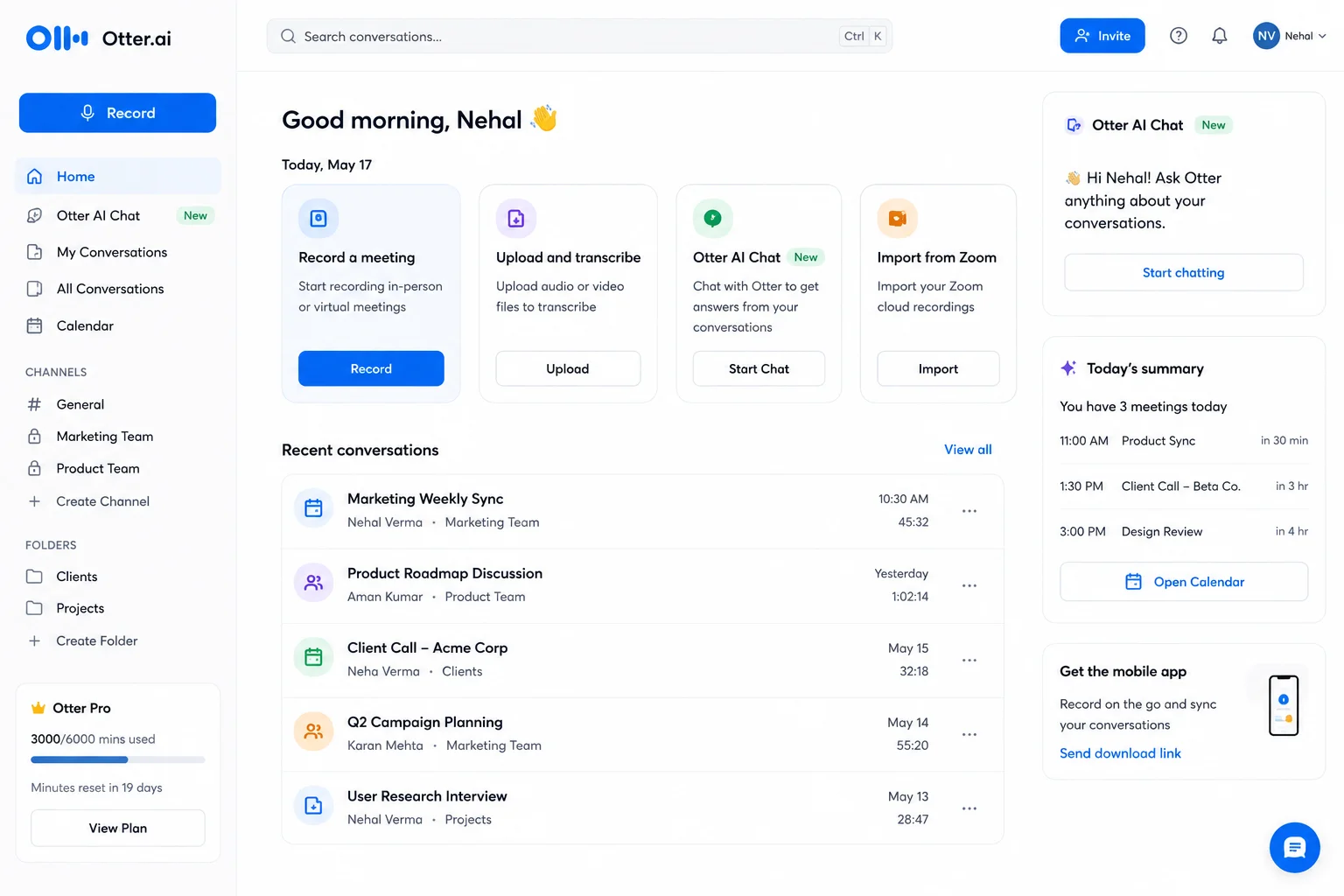Open the help question mark icon
Image resolution: width=1344 pixels, height=896 pixels.
[x=1179, y=36]
